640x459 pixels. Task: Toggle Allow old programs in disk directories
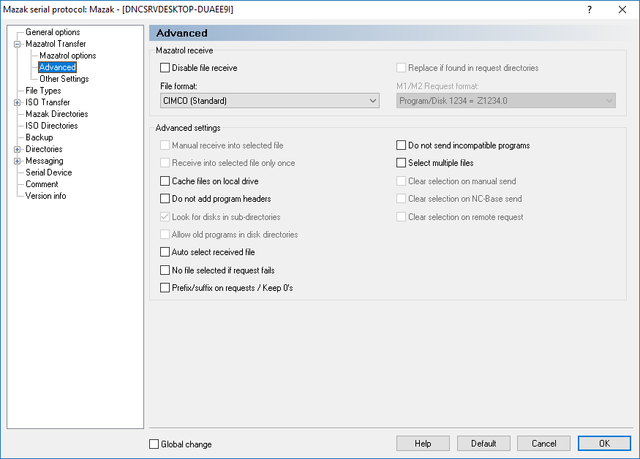point(165,234)
